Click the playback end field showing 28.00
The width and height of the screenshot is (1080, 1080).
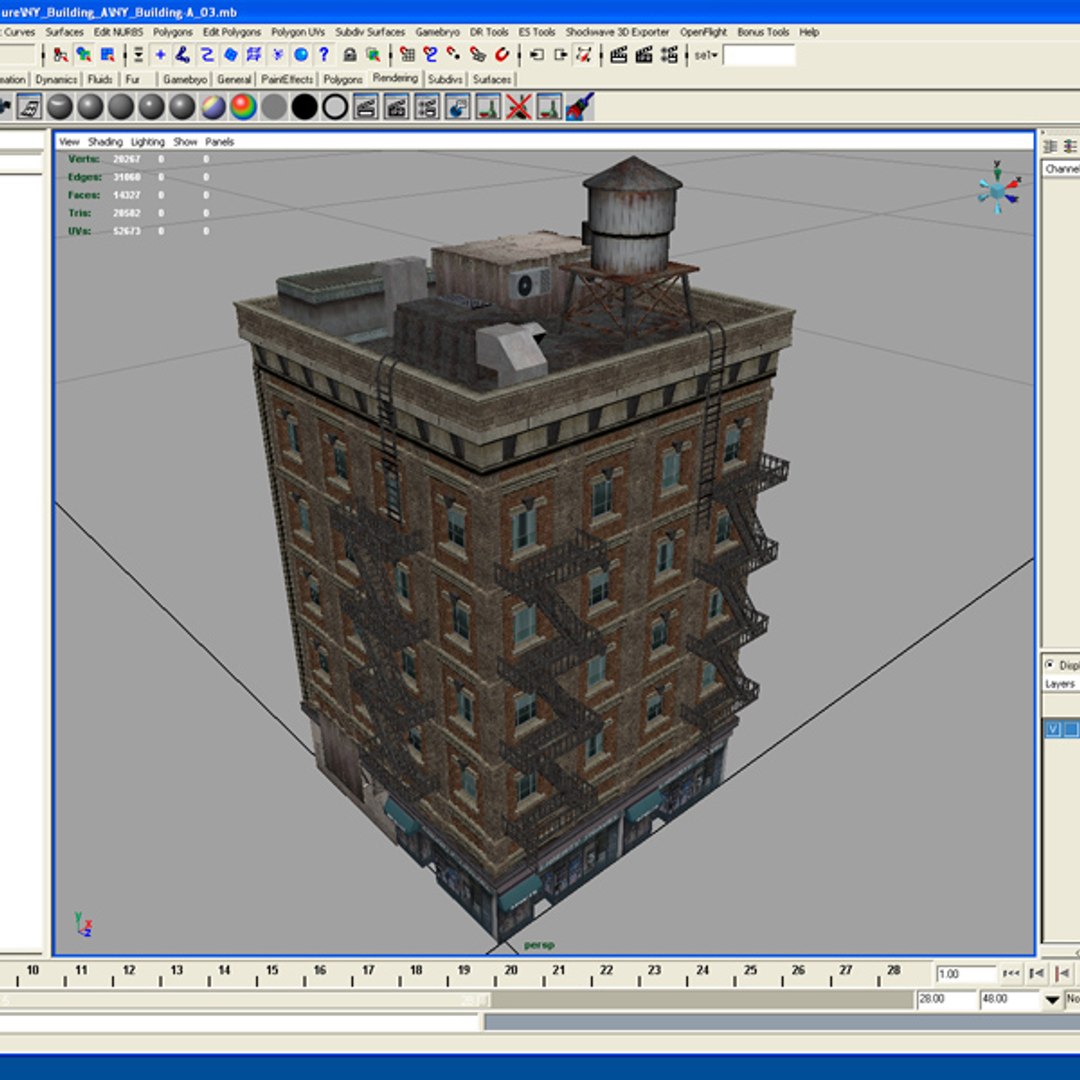point(946,999)
